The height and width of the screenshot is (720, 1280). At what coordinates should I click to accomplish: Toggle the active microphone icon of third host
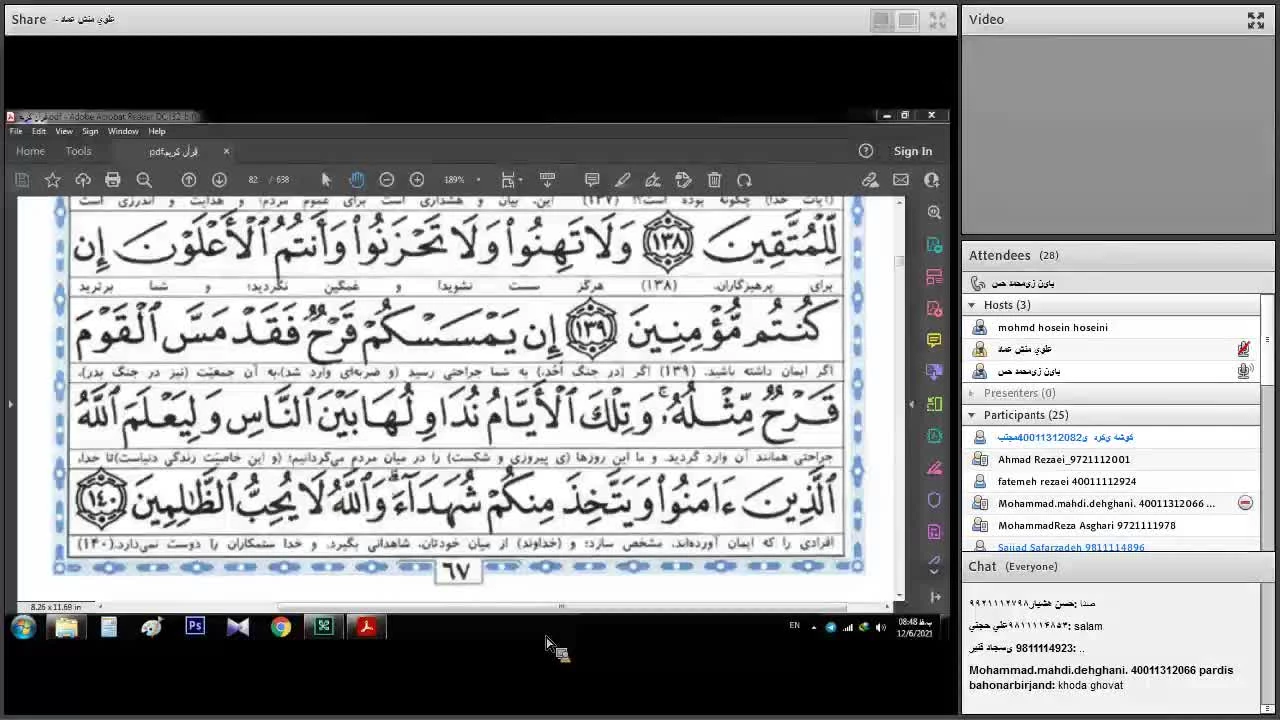[x=1243, y=371]
